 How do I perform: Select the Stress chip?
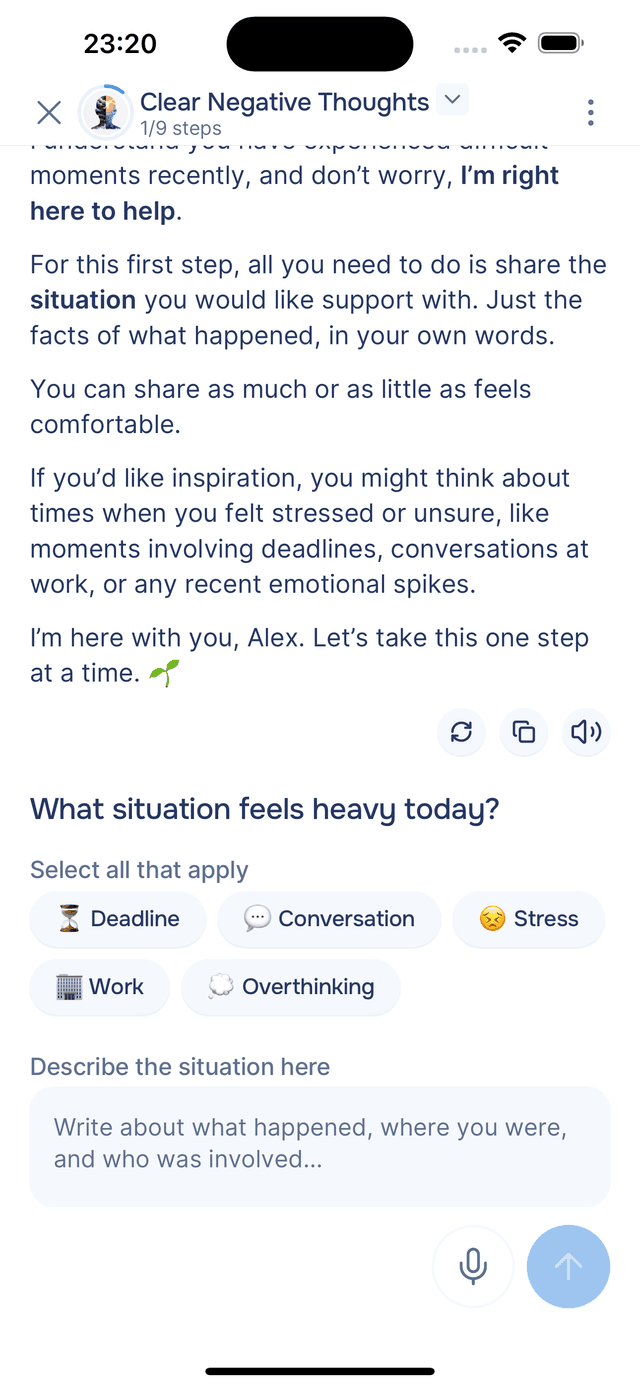click(x=529, y=919)
